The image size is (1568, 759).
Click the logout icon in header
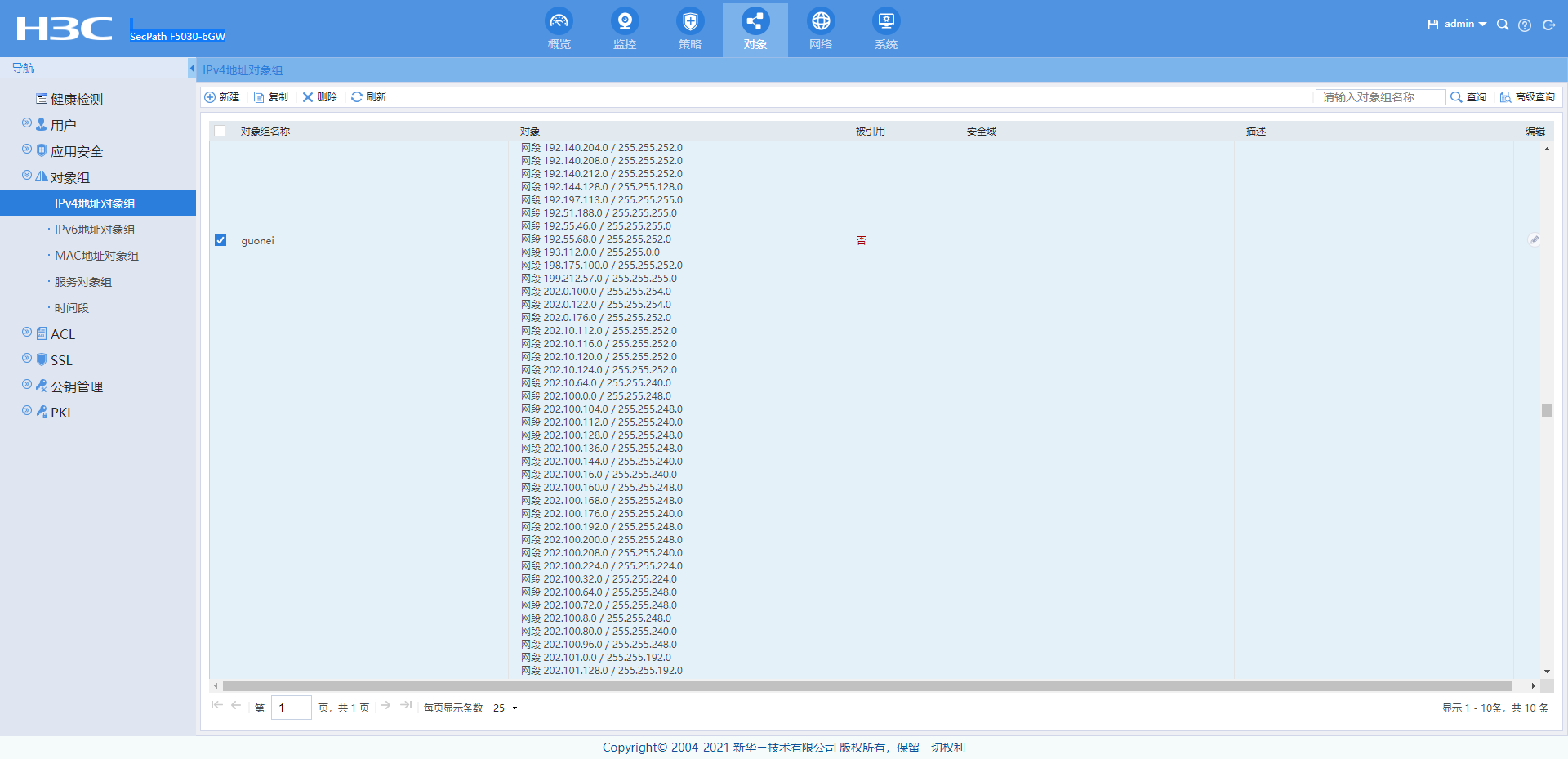pos(1548,25)
